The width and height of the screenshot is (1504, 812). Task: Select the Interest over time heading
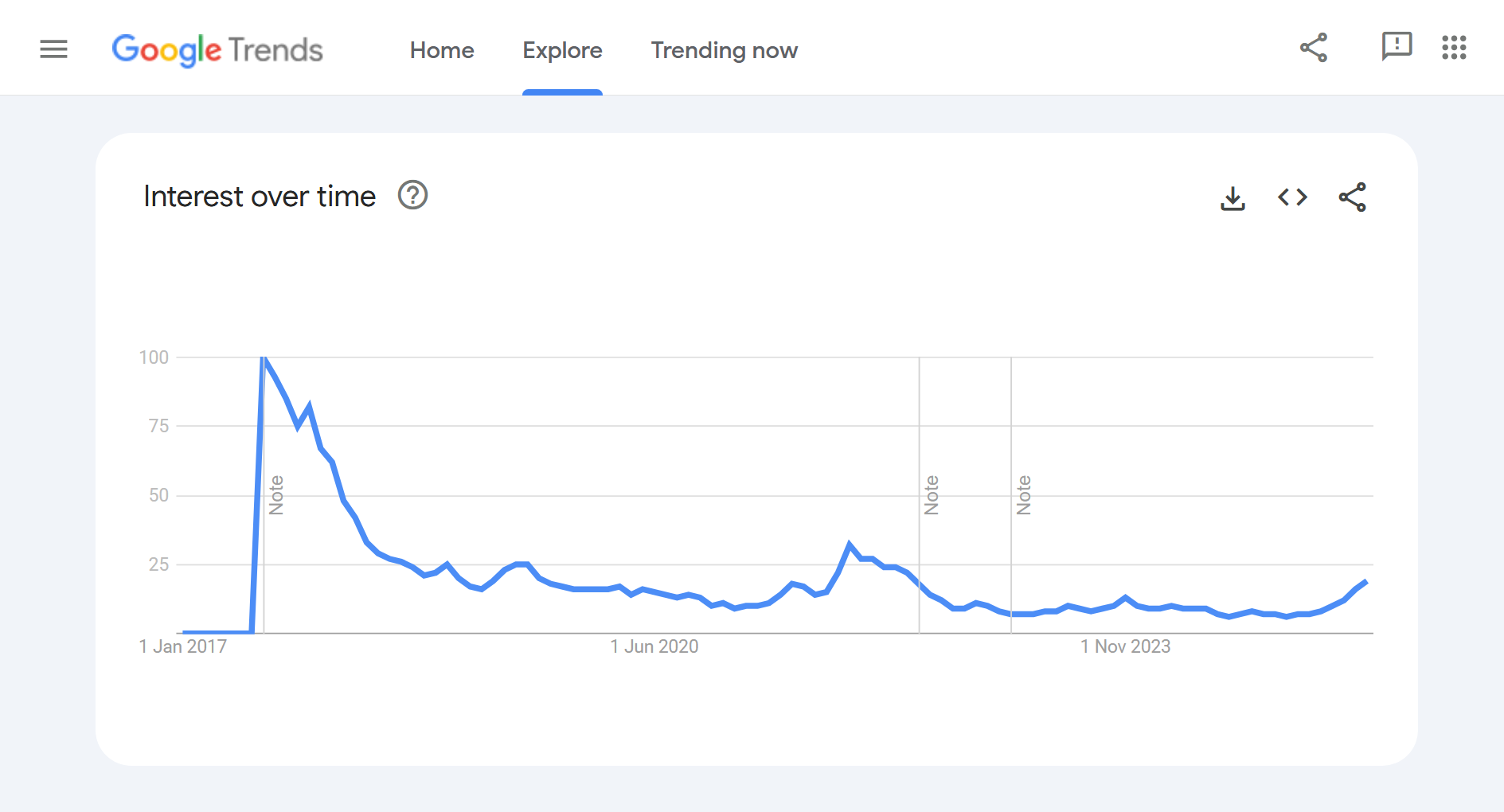coord(260,195)
